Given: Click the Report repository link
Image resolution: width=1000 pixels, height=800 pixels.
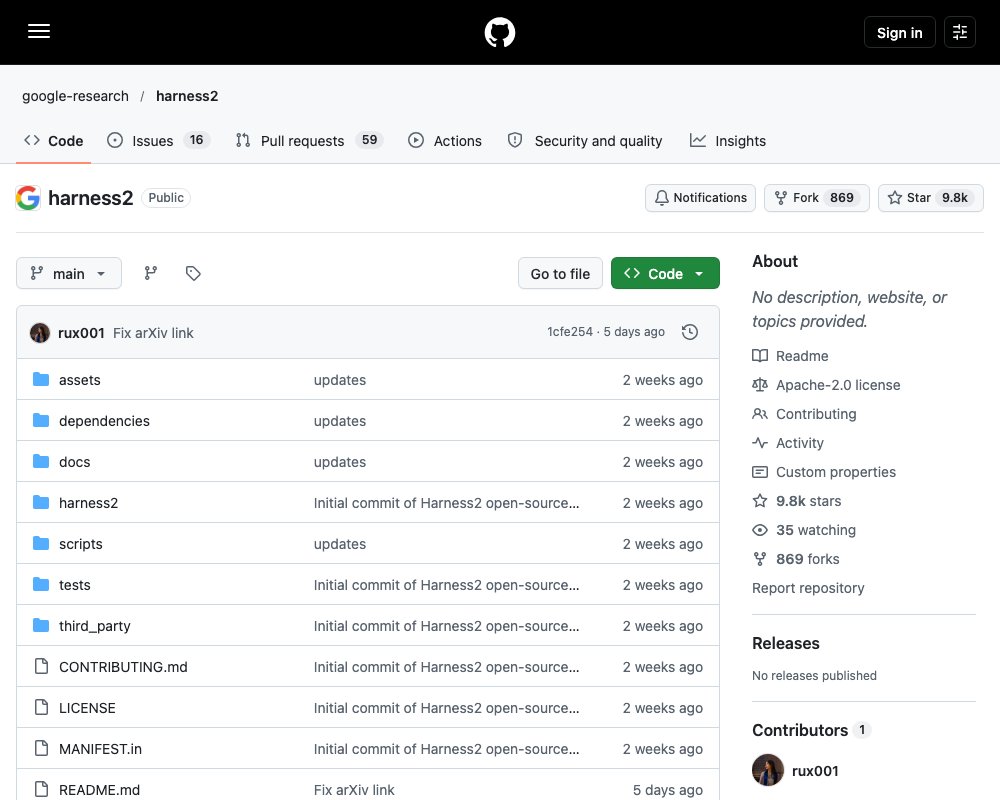Looking at the screenshot, I should 808,588.
